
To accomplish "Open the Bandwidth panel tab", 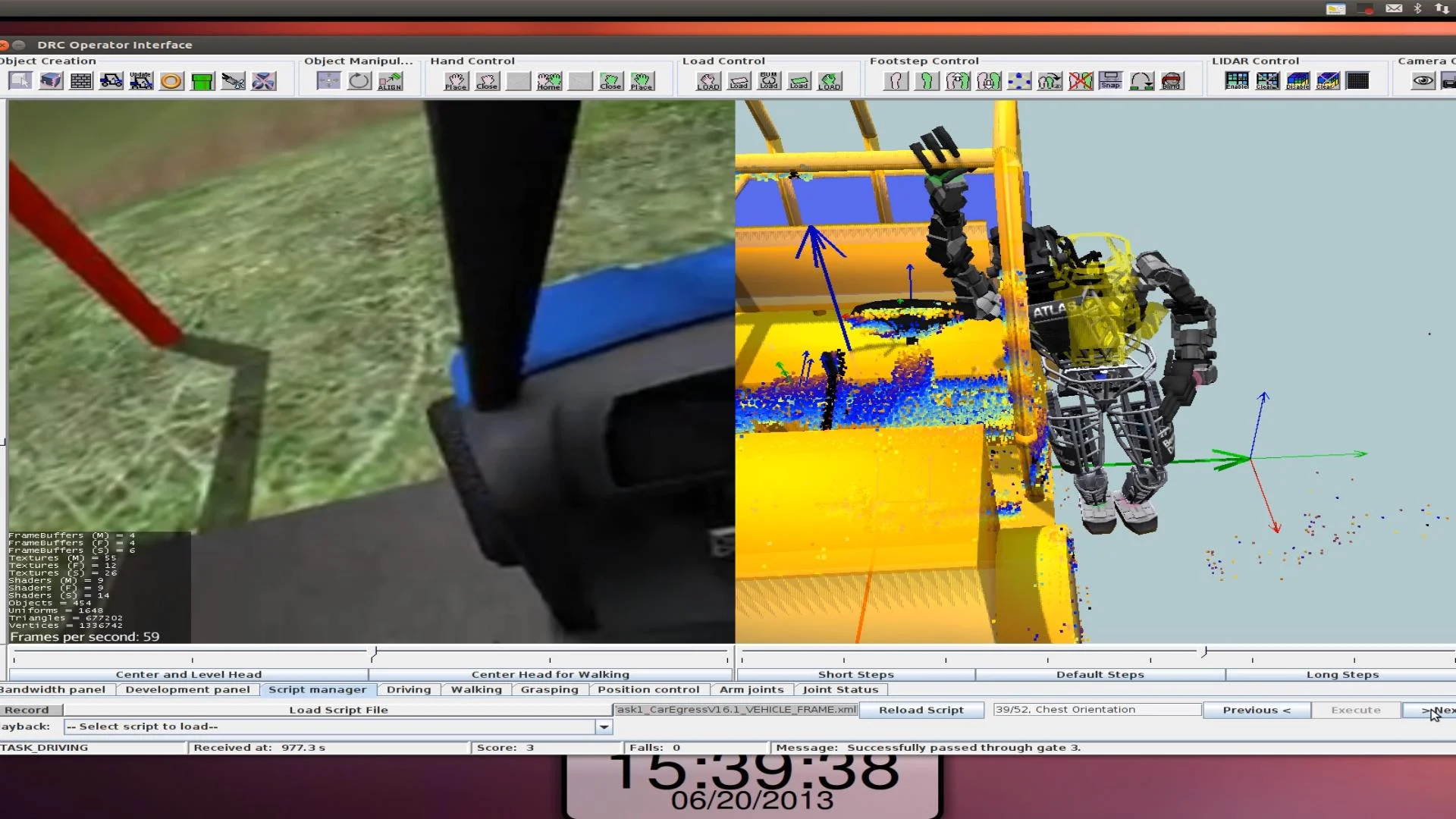I will [57, 689].
